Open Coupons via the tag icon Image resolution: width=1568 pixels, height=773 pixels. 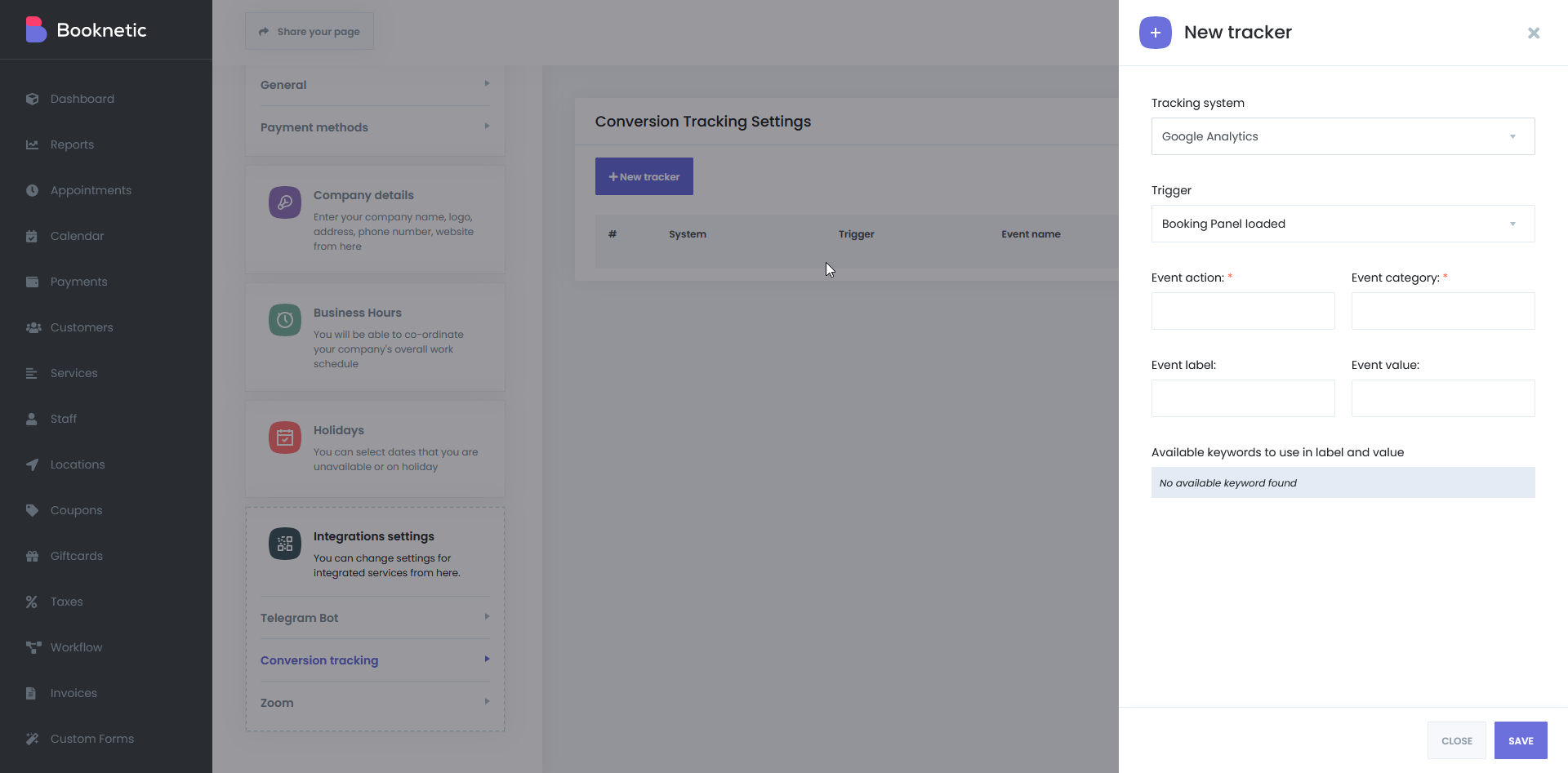(x=33, y=510)
